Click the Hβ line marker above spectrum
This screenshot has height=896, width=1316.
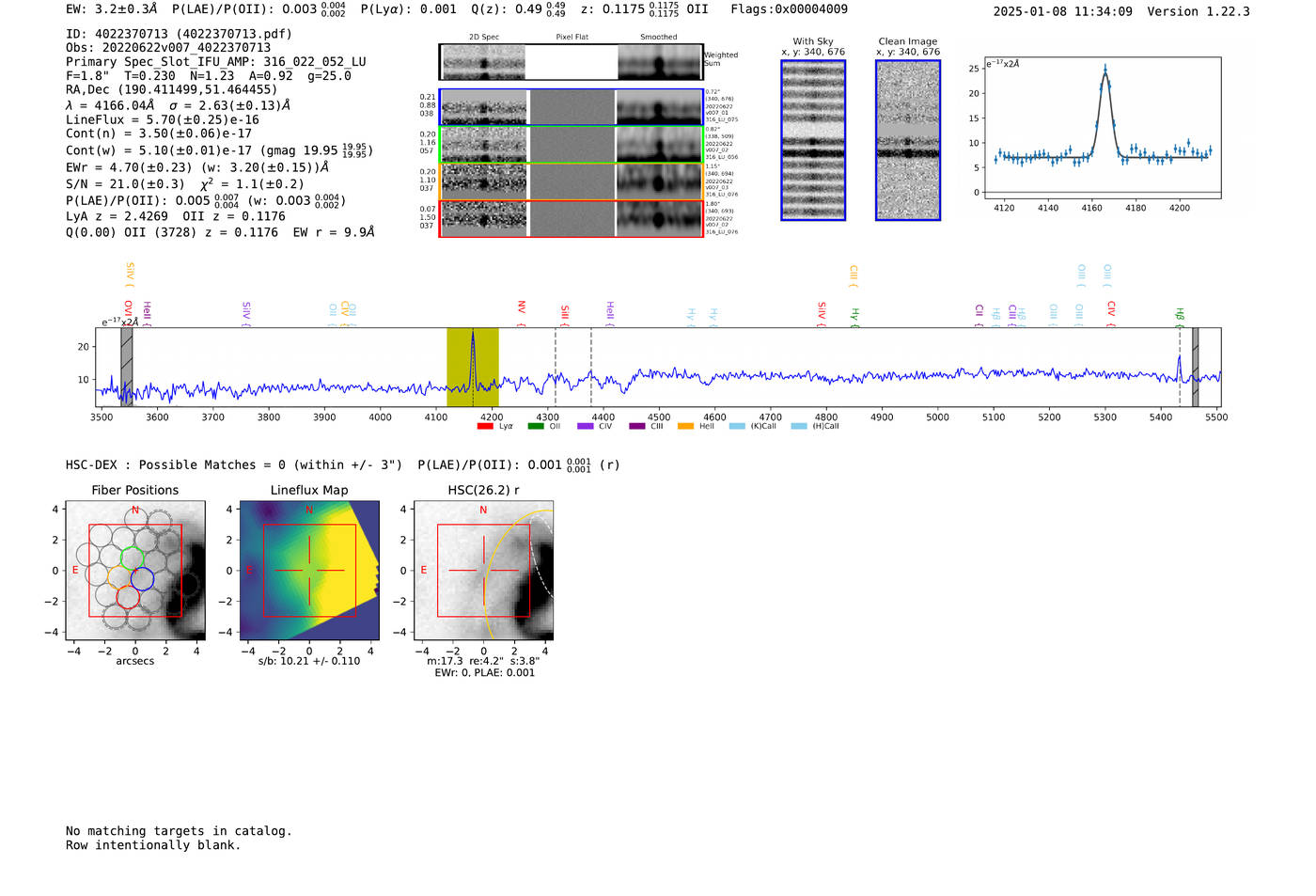(x=1180, y=316)
